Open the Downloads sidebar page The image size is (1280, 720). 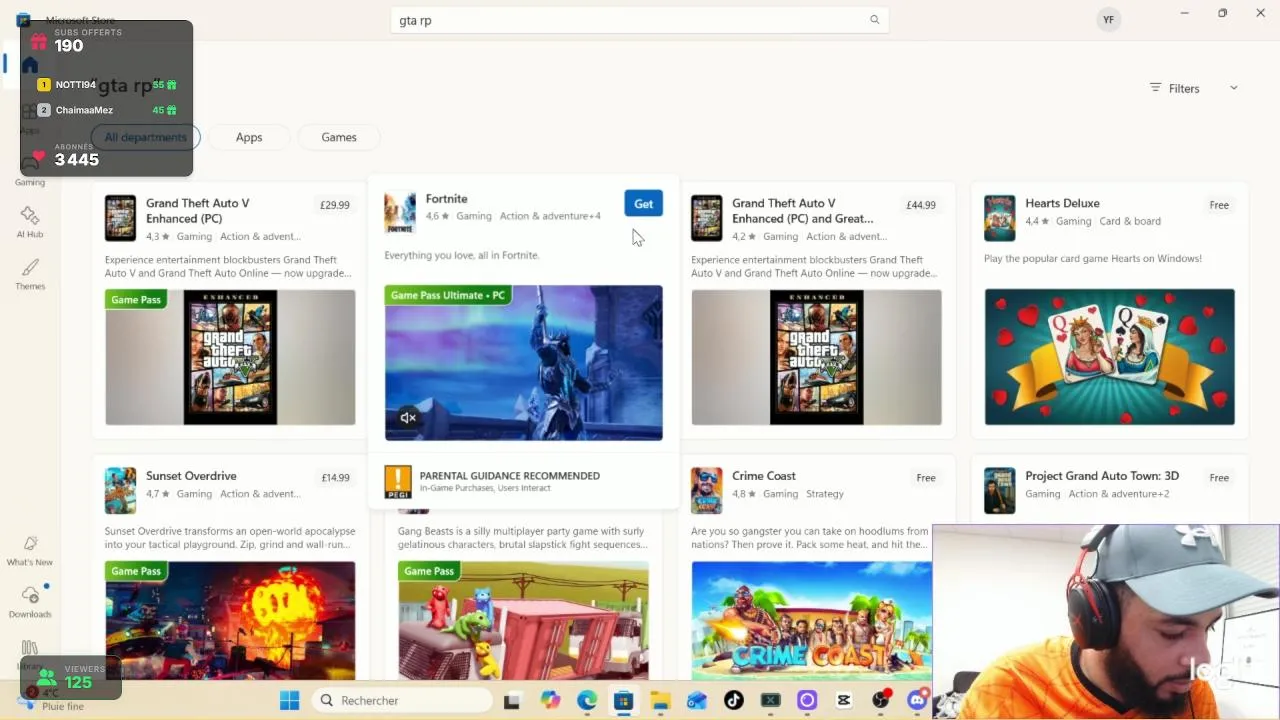point(30,602)
